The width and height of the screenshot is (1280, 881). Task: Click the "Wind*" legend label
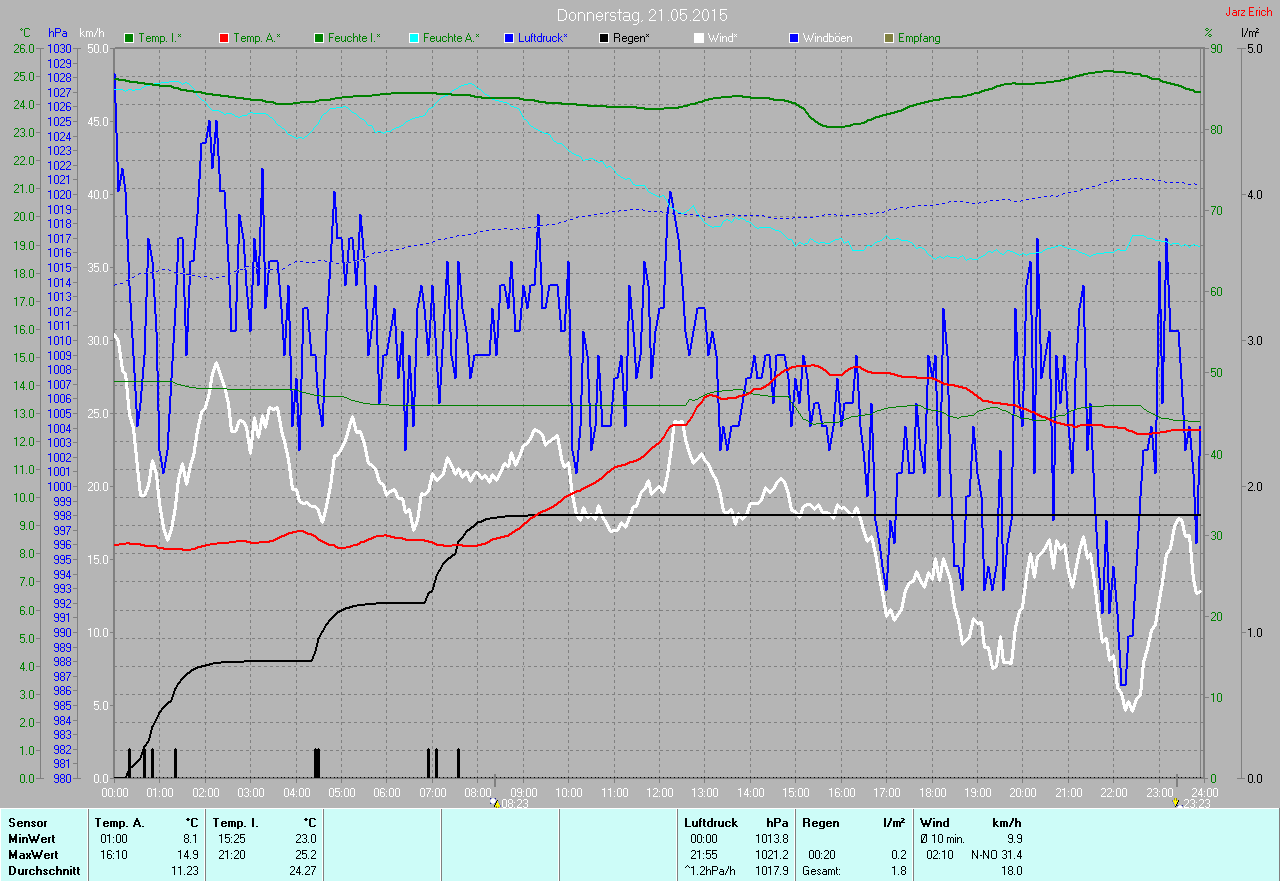click(723, 38)
